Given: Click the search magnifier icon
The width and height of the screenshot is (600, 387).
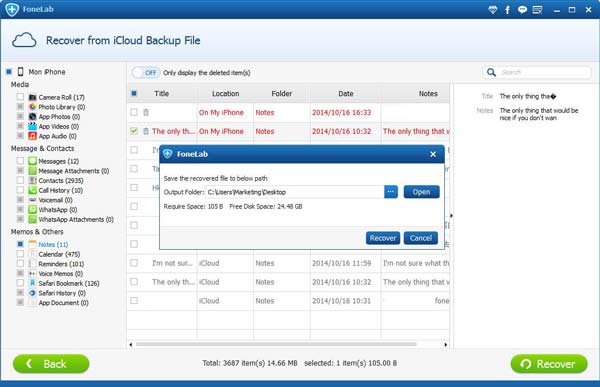Looking at the screenshot, I should (491, 72).
